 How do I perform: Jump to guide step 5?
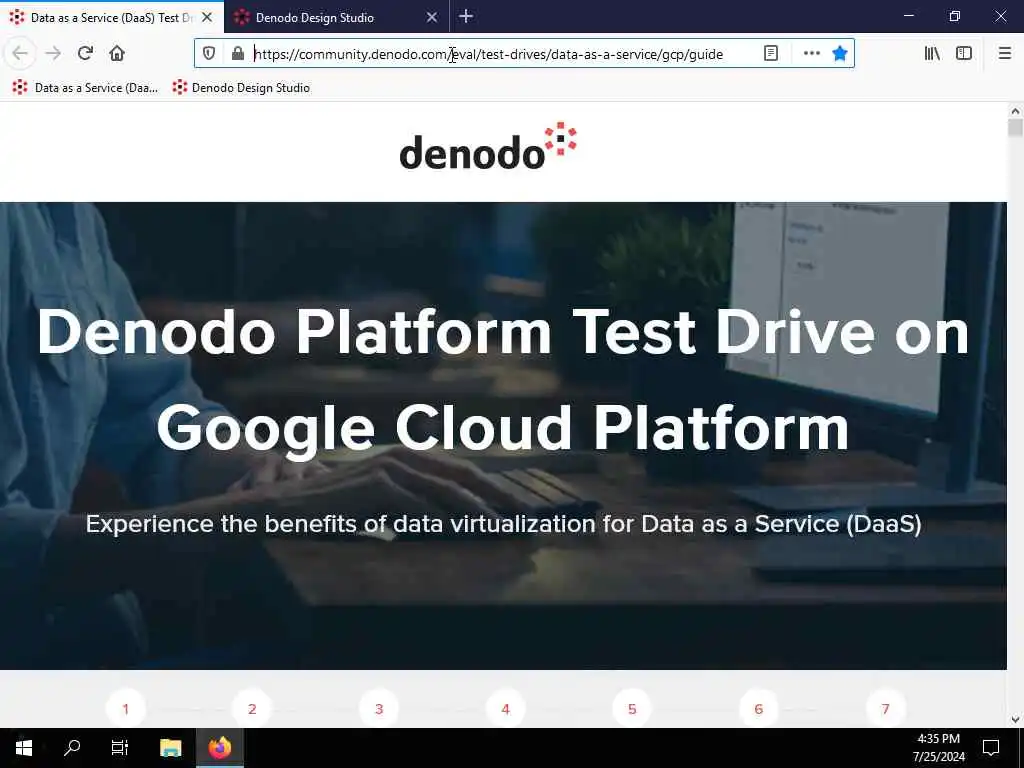[632, 709]
